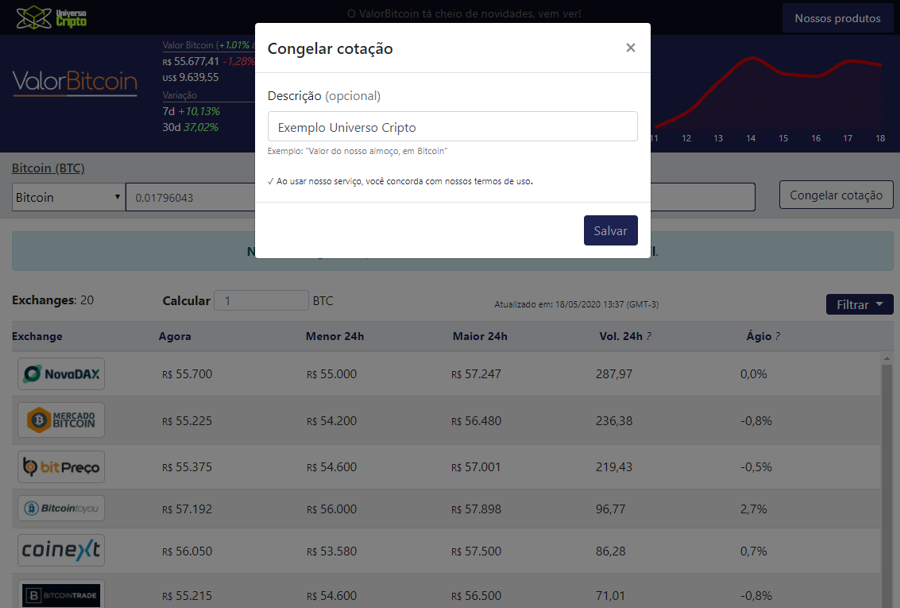
Task: Open the Filtrar dropdown
Action: 859,305
